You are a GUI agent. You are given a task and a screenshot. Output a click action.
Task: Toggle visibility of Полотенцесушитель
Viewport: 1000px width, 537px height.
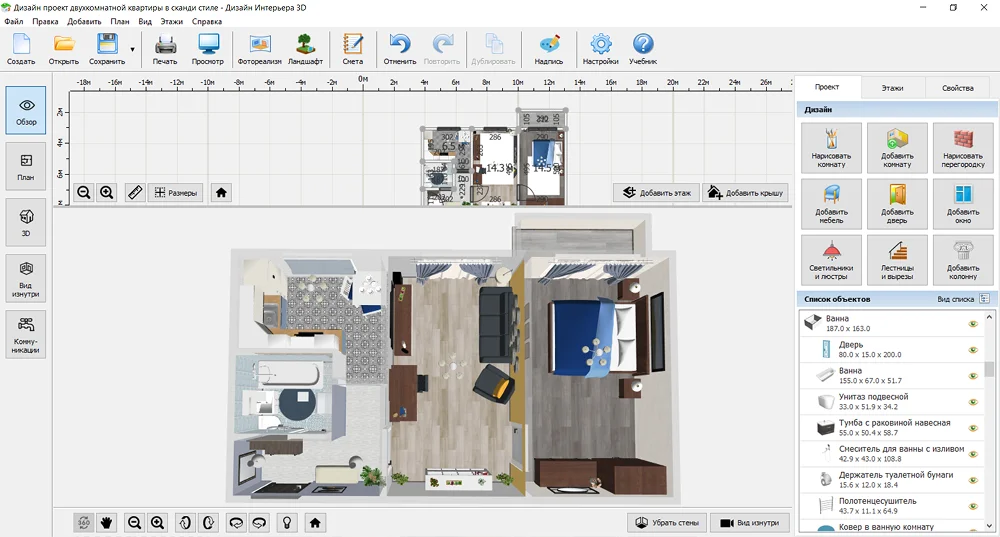point(971,506)
